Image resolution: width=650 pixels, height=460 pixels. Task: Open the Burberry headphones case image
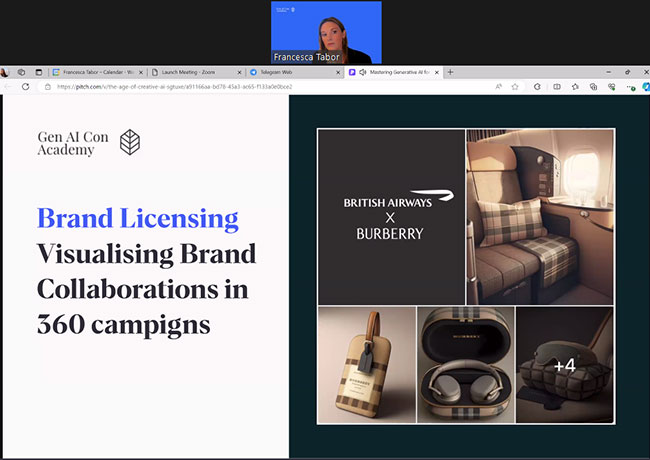point(466,365)
